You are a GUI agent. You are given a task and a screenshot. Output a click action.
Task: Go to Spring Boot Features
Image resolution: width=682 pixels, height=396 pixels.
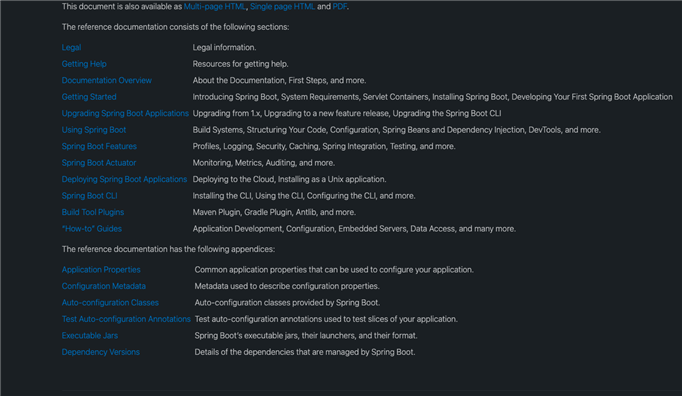[x=99, y=147]
